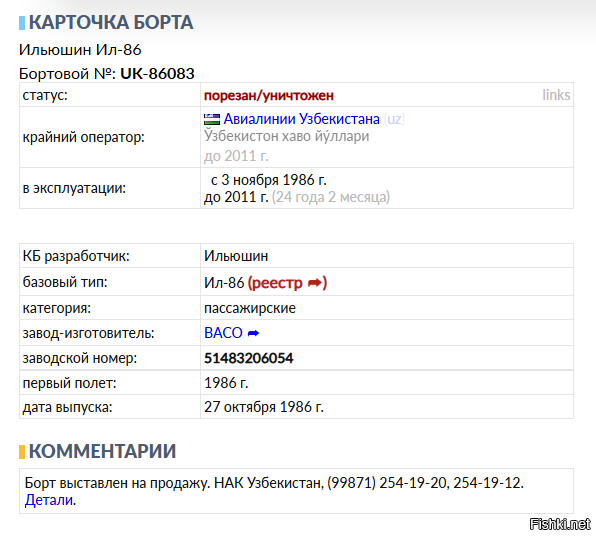Click the КОММЕНТАРИИ section heading
The width and height of the screenshot is (596, 536).
click(x=102, y=452)
